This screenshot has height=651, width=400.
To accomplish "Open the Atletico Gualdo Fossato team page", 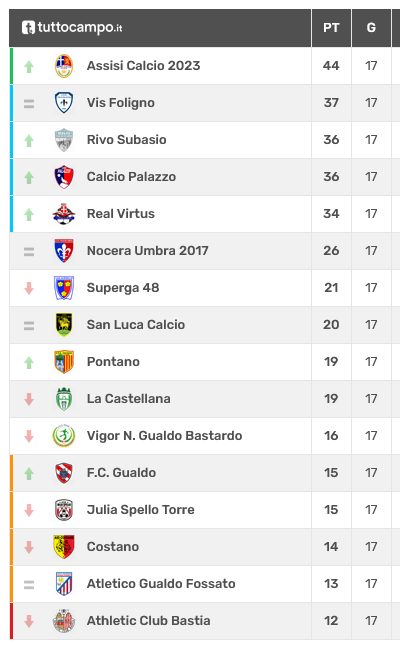I will [x=161, y=584].
